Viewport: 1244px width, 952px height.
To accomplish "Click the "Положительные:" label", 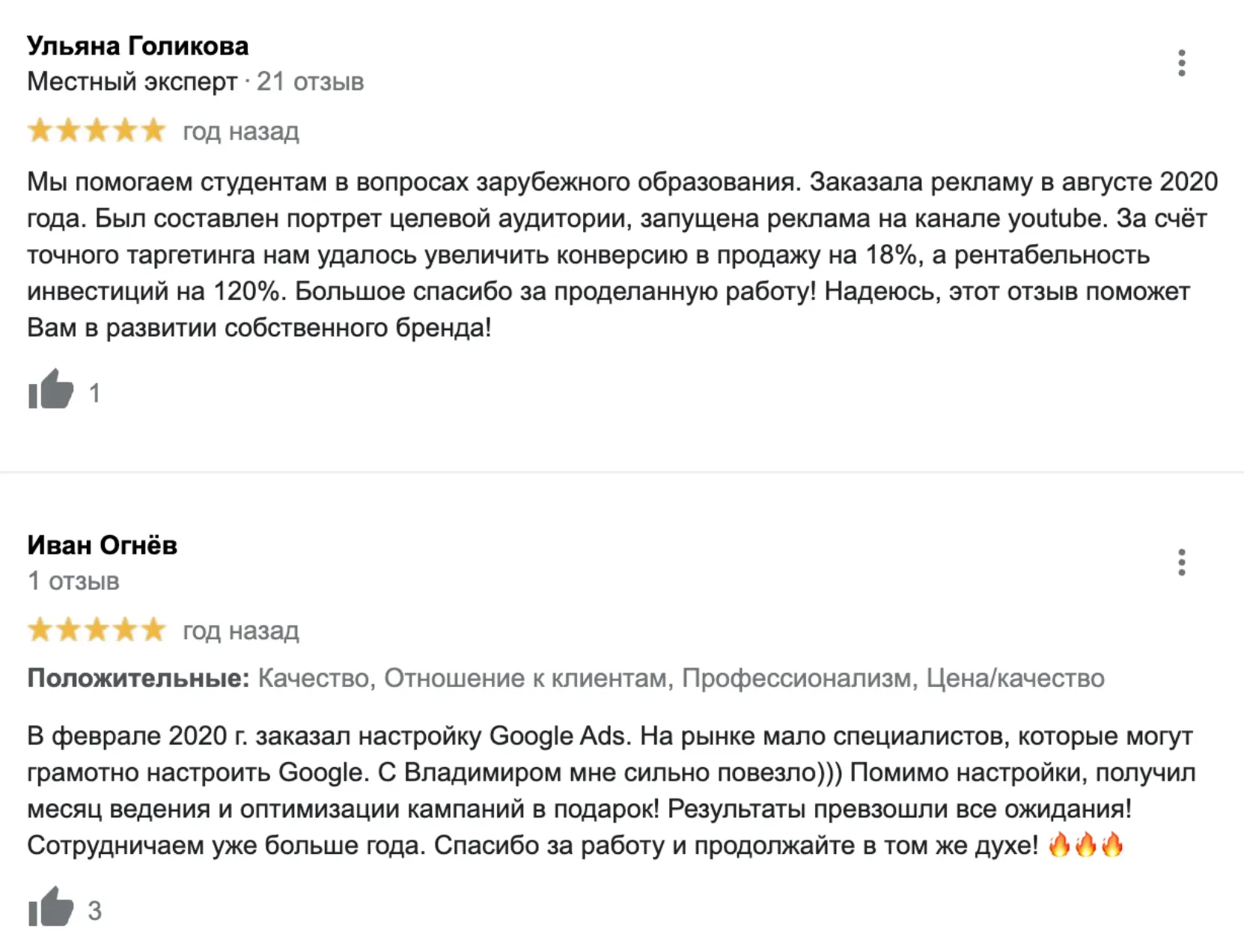I will (138, 678).
